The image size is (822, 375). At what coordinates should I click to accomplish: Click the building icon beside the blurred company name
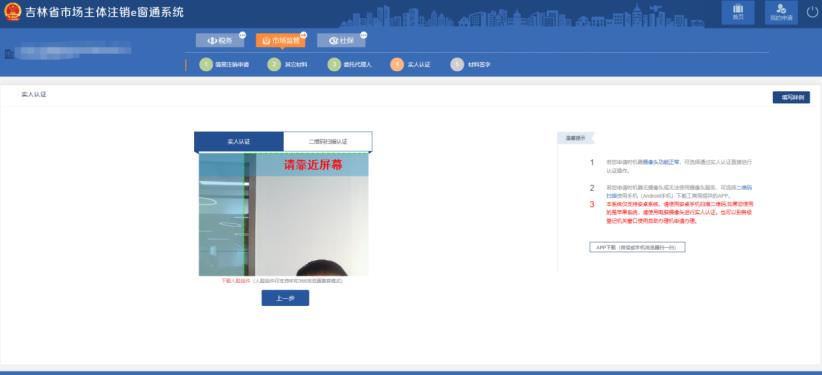coord(8,54)
